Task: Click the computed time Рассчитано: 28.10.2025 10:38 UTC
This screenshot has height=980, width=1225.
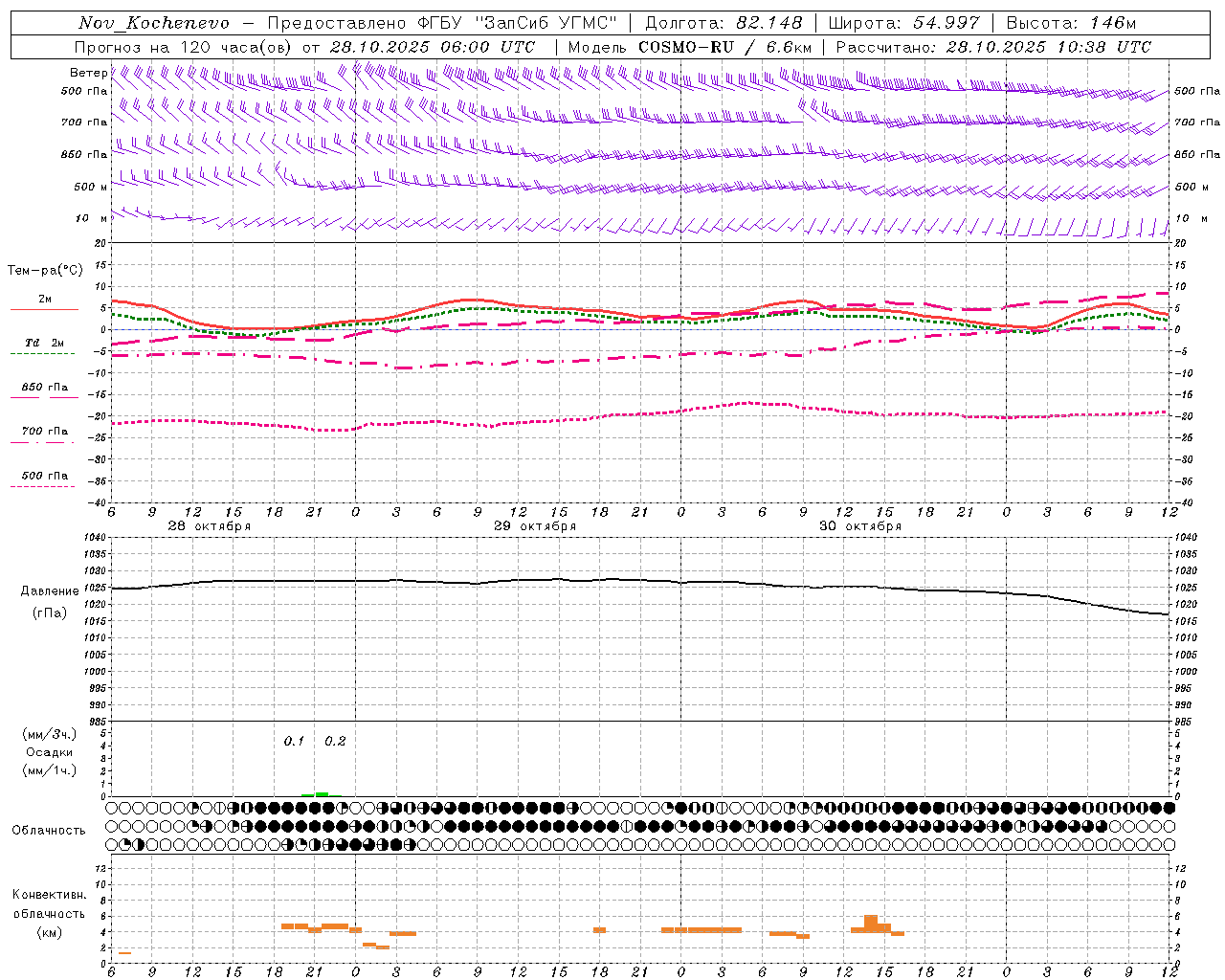Action: click(x=993, y=47)
